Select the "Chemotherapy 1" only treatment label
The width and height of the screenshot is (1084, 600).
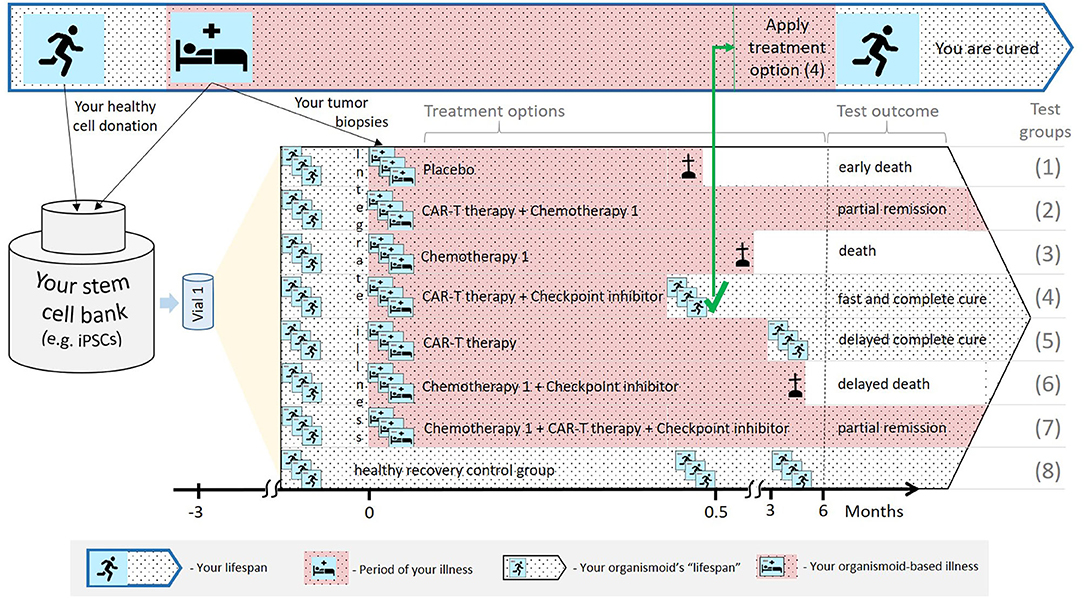[x=475, y=256]
